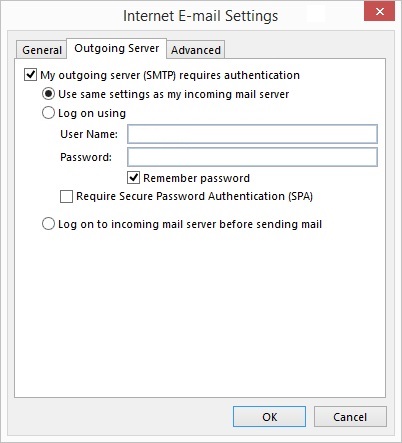Click the empty area below the options
Image resolution: width=402 pixels, height=443 pixels.
(200, 313)
